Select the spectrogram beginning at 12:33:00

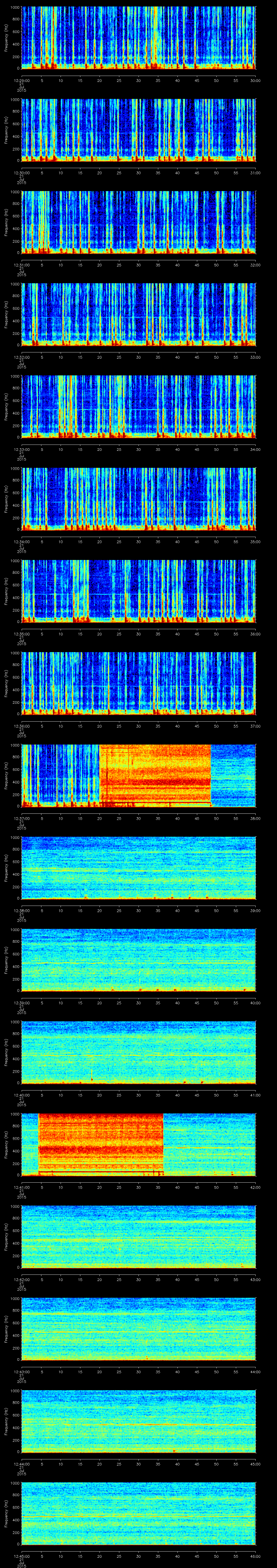point(138,407)
